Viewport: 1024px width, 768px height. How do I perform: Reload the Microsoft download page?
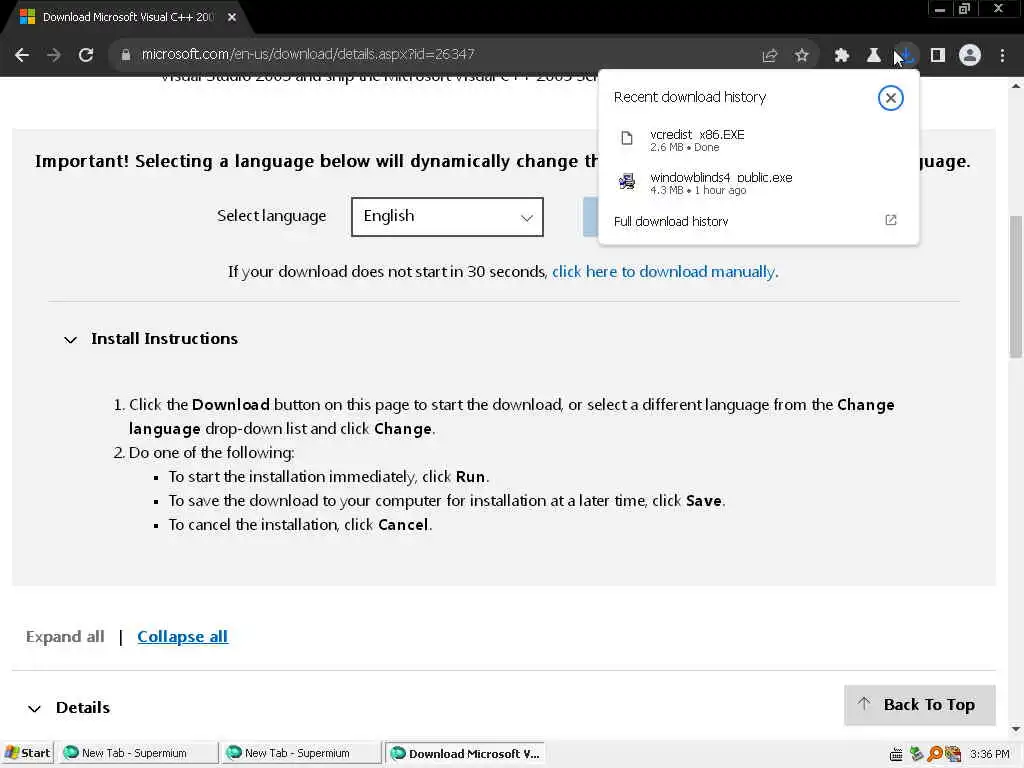click(86, 55)
